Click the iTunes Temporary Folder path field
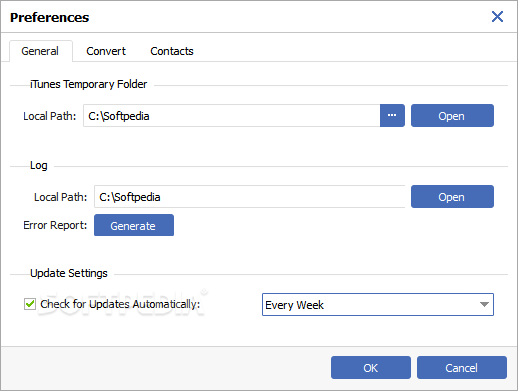This screenshot has height=391, width=518. click(x=232, y=115)
